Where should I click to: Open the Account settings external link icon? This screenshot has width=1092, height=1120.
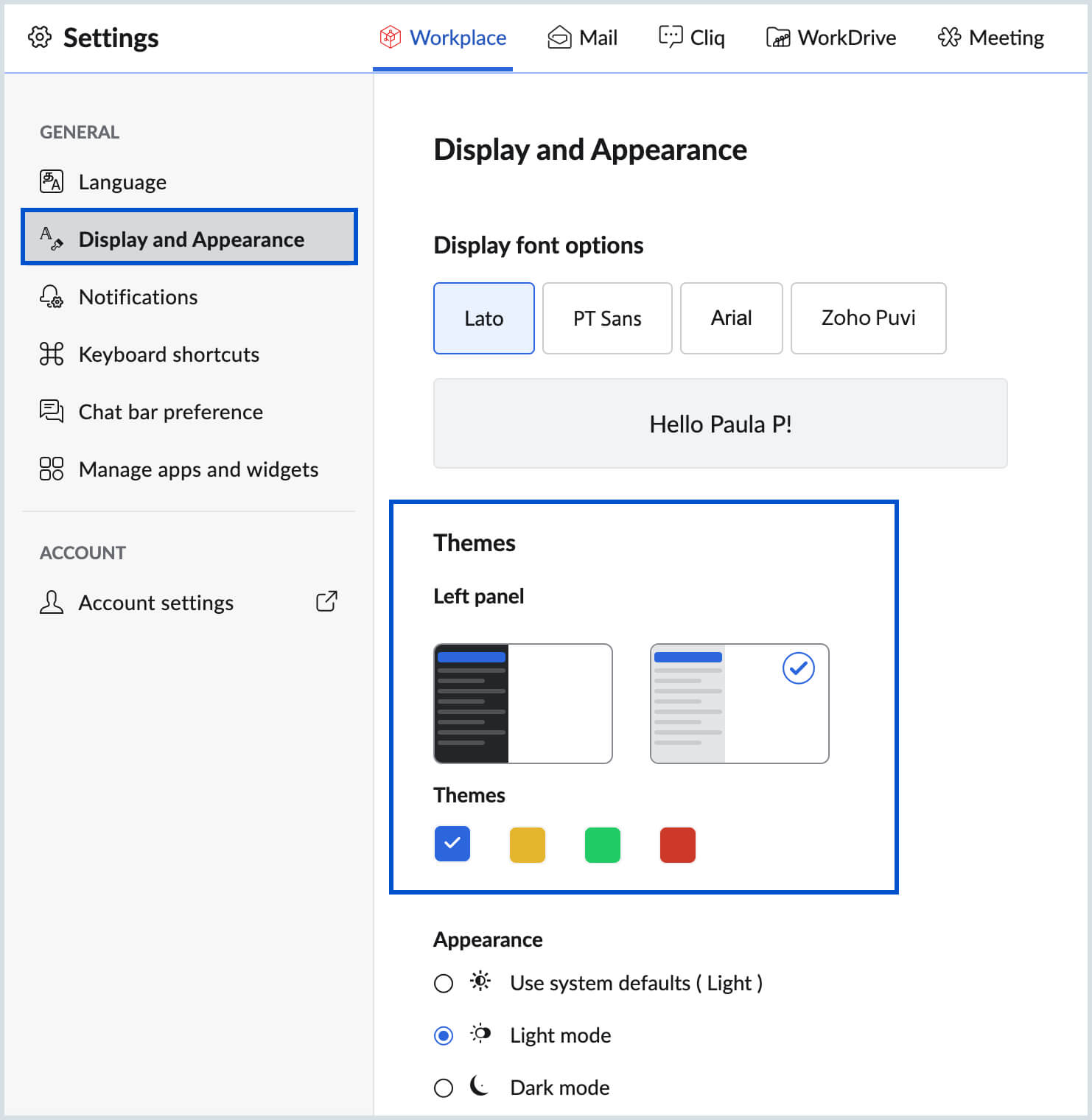point(326,601)
